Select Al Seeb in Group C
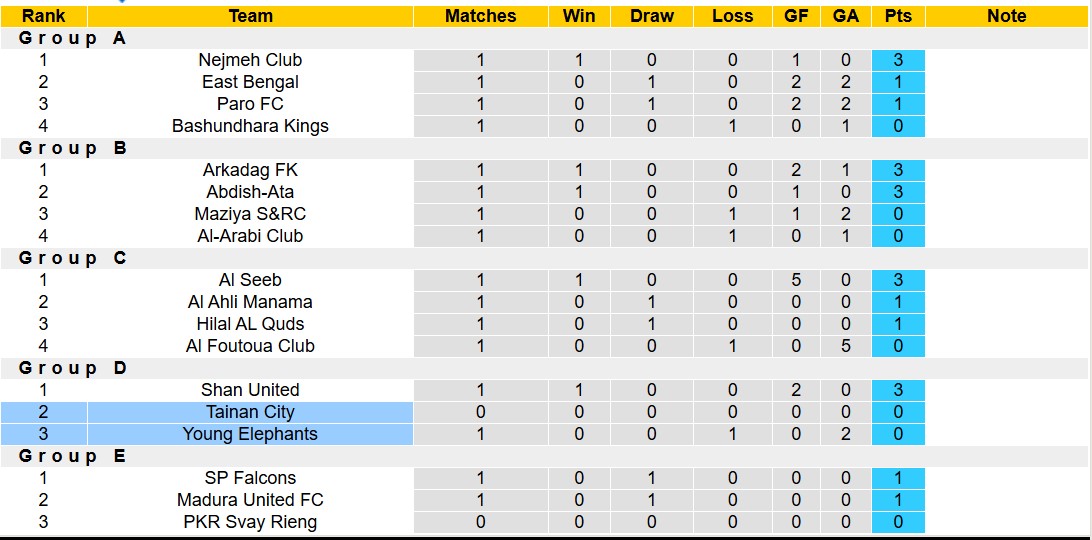Viewport: 1092px width, 540px height. tap(250, 280)
